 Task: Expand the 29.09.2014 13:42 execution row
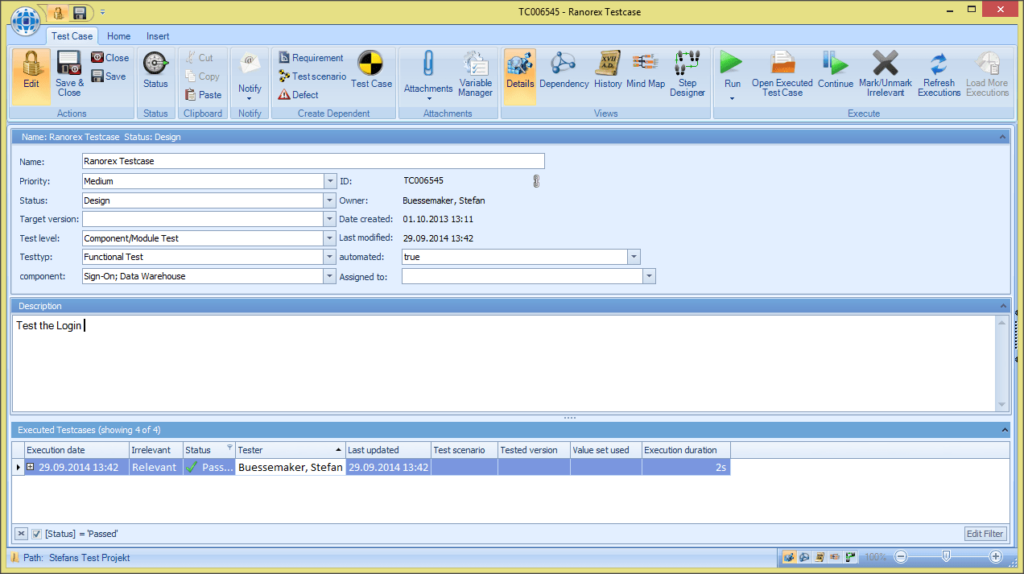(x=30, y=467)
